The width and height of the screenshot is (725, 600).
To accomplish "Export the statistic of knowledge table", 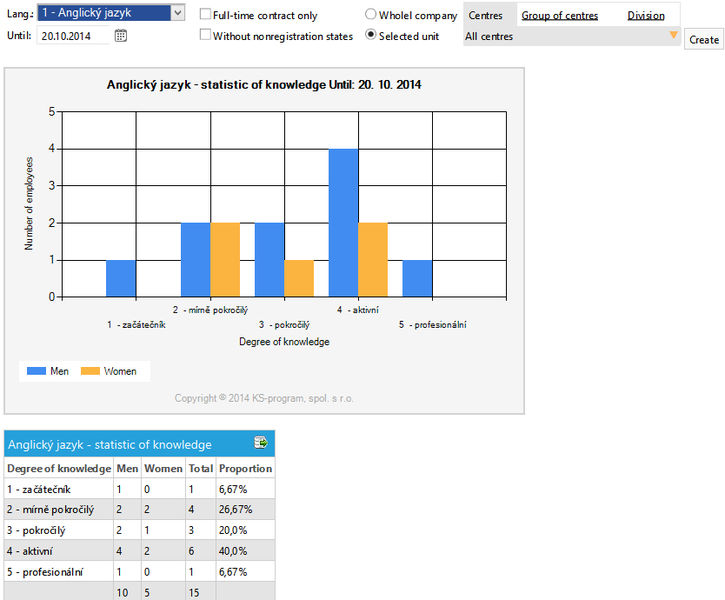I will pos(261,443).
